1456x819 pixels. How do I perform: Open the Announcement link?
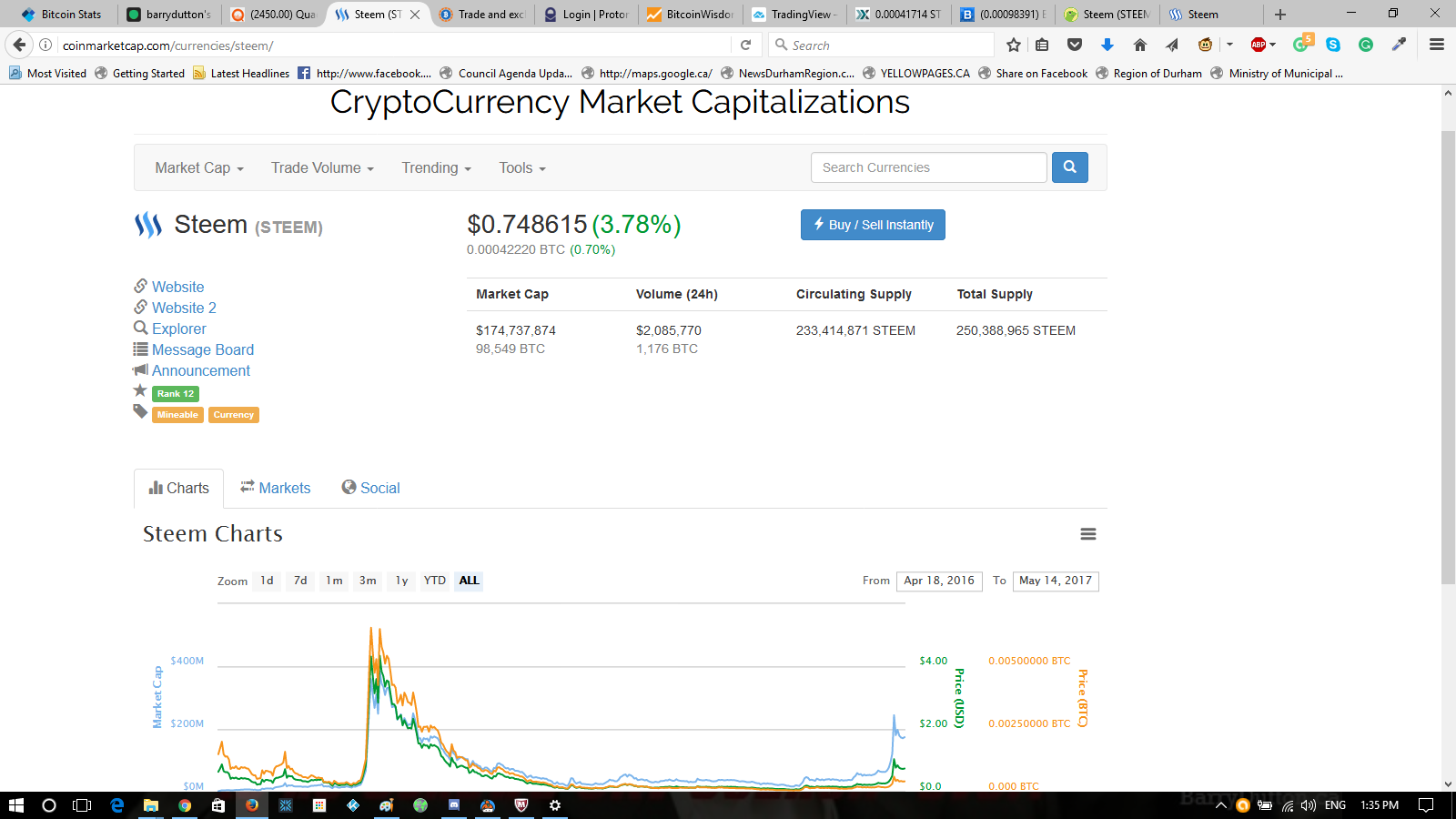click(201, 371)
